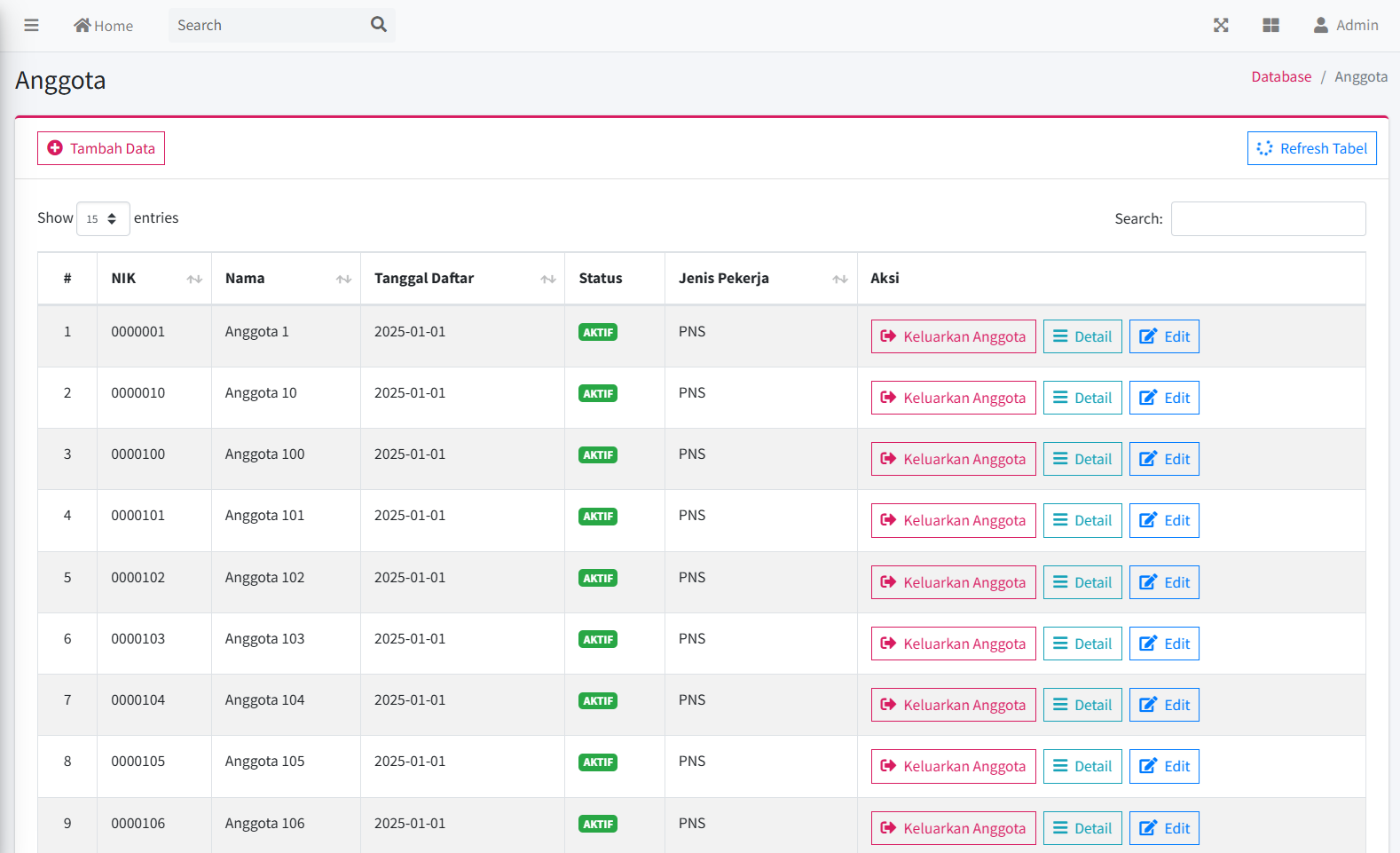Sort by Jenis Pekerja column
Viewport: 1400px width, 853px height.
[x=760, y=279]
